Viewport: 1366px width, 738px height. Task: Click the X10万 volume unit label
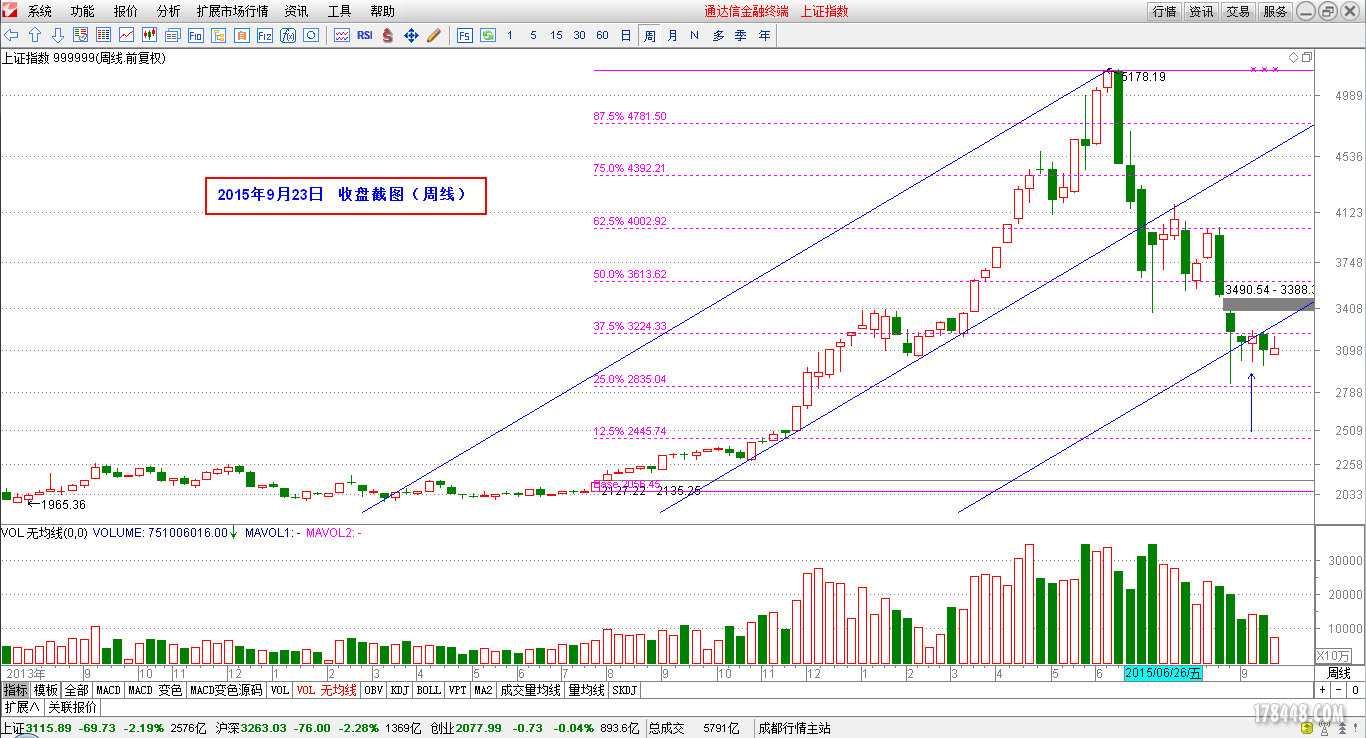point(1331,655)
